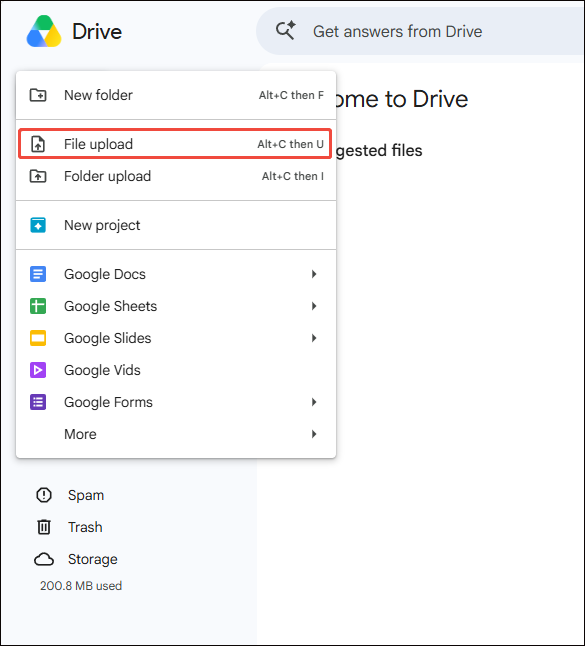Click the Drive title text

(x=97, y=32)
